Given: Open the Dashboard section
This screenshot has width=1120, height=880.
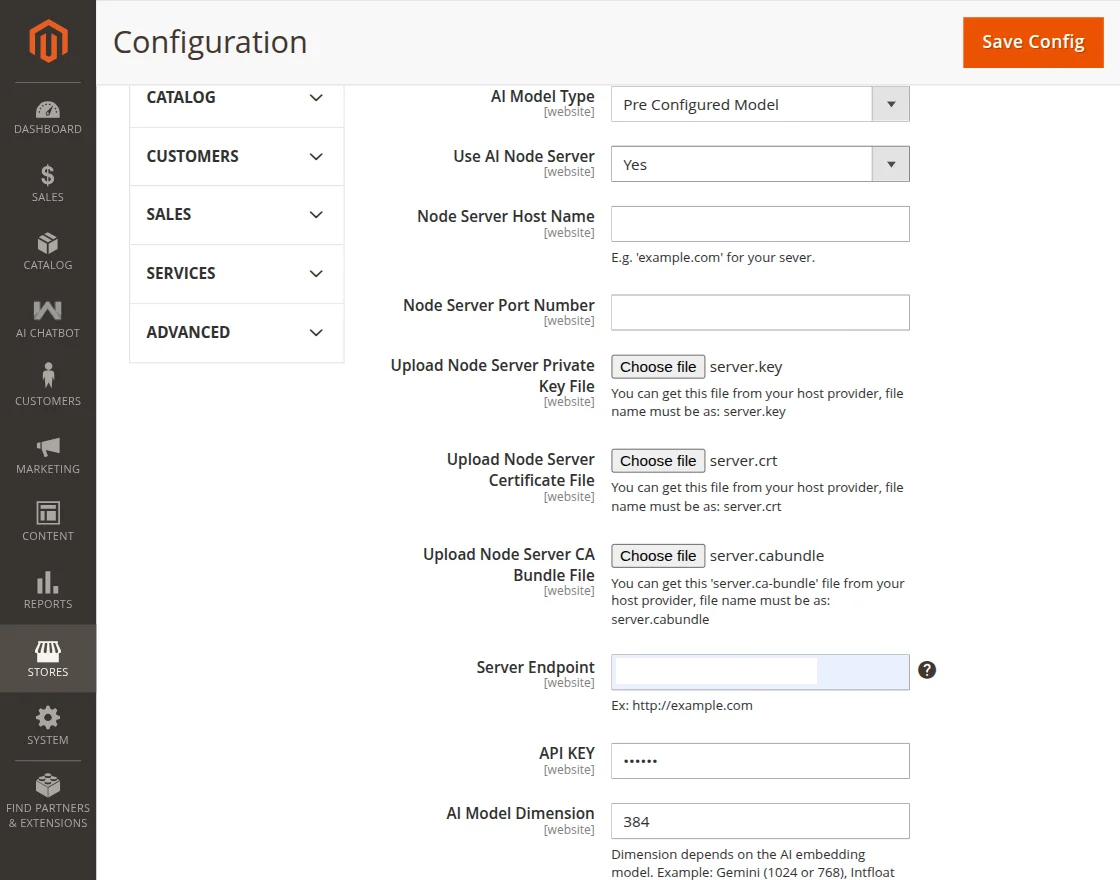Looking at the screenshot, I should pos(48,117).
